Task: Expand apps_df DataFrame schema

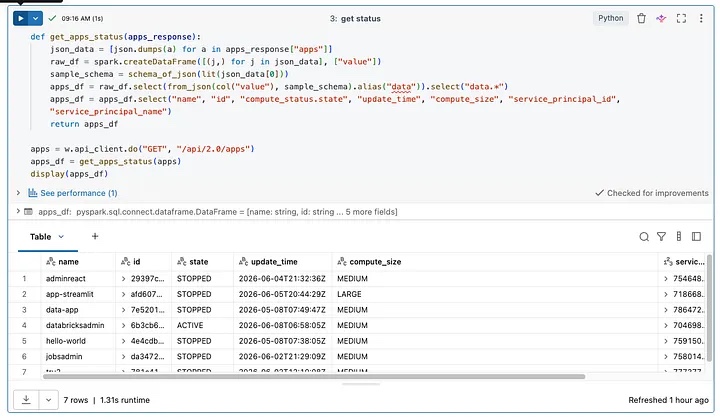Action: point(18,211)
